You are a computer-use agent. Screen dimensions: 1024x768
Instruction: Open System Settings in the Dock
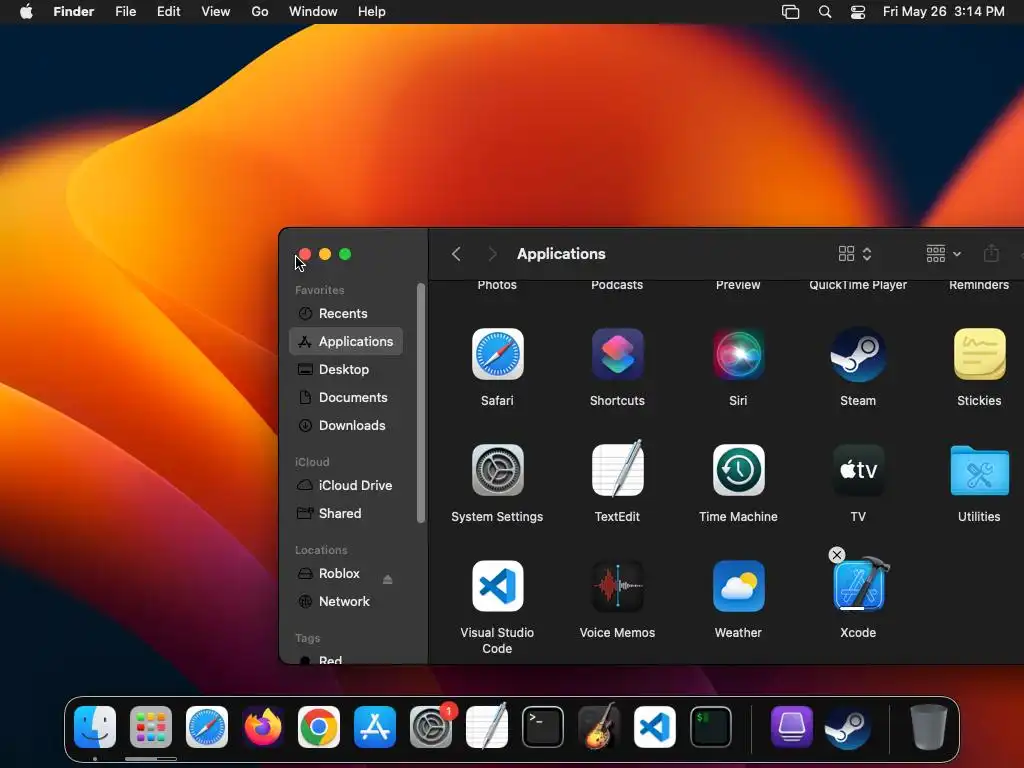(x=431, y=727)
